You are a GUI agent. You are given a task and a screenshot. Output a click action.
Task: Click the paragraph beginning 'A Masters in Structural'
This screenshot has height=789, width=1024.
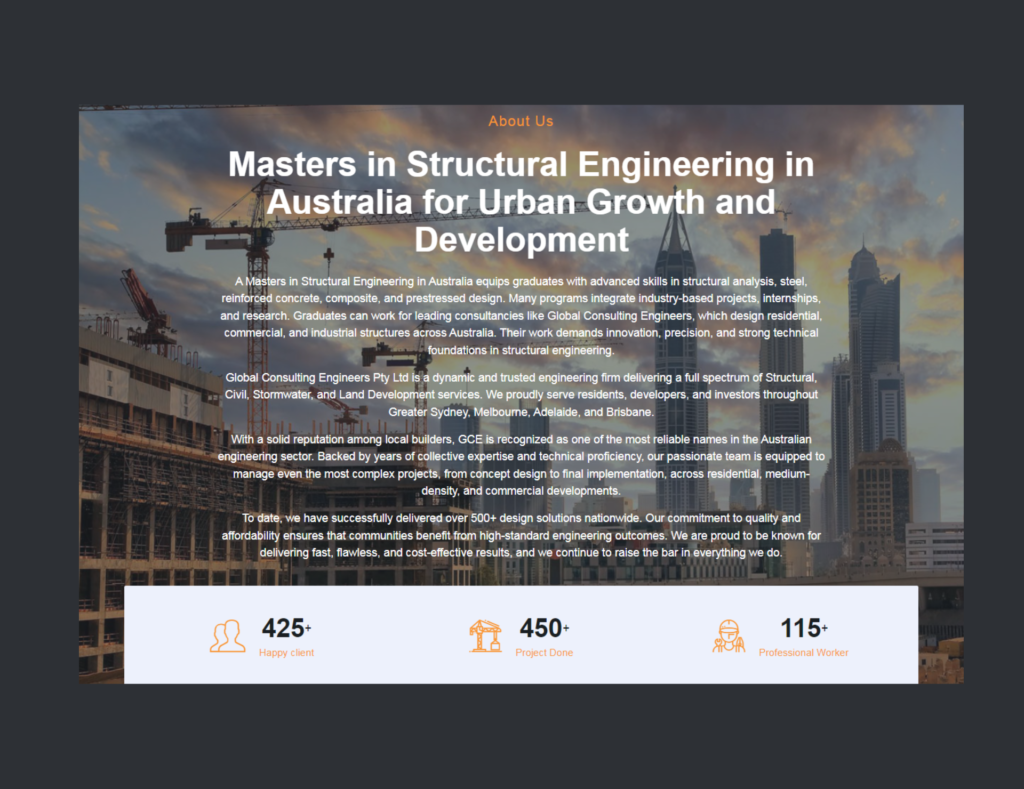coord(520,316)
